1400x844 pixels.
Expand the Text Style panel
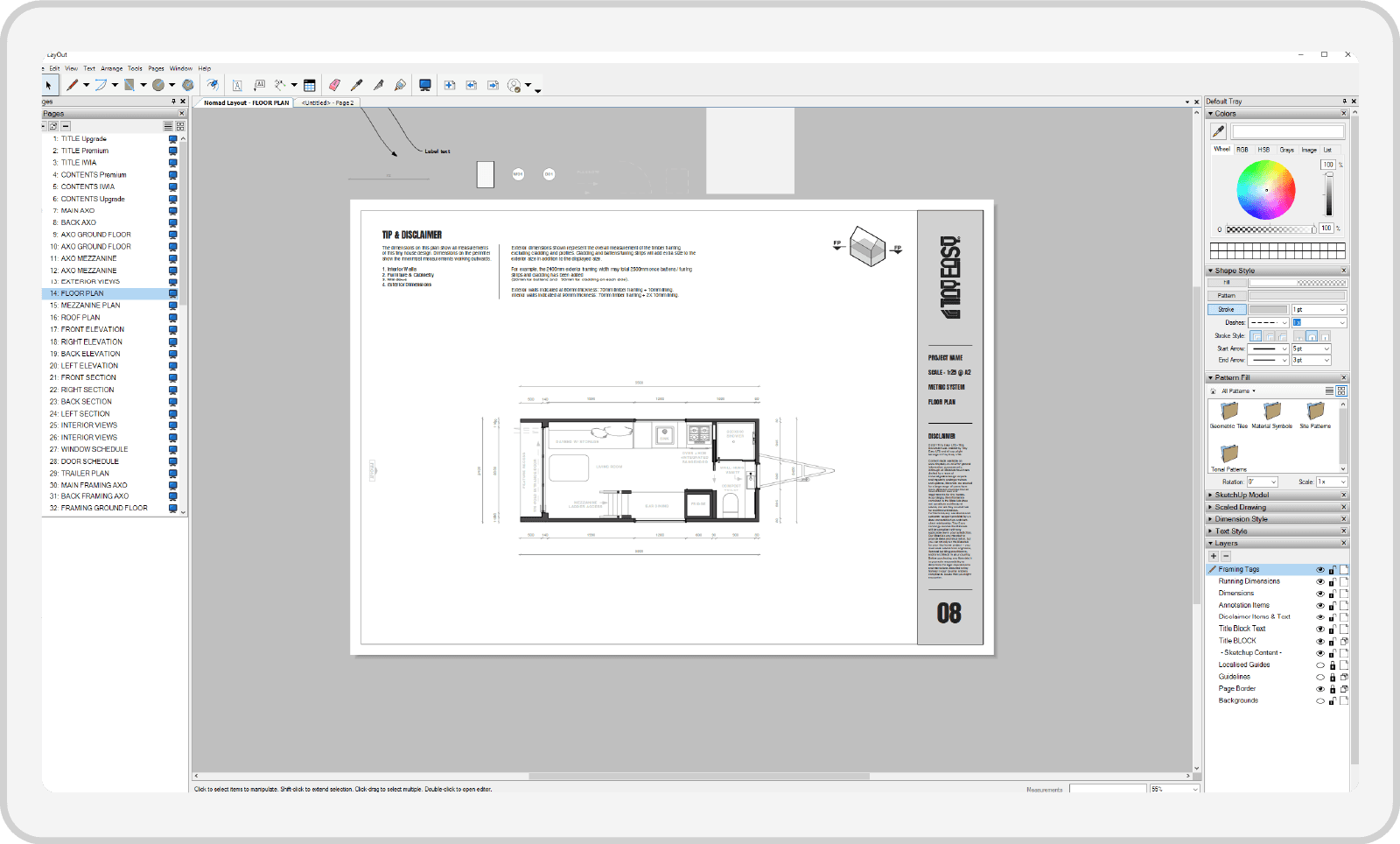coord(1211,531)
